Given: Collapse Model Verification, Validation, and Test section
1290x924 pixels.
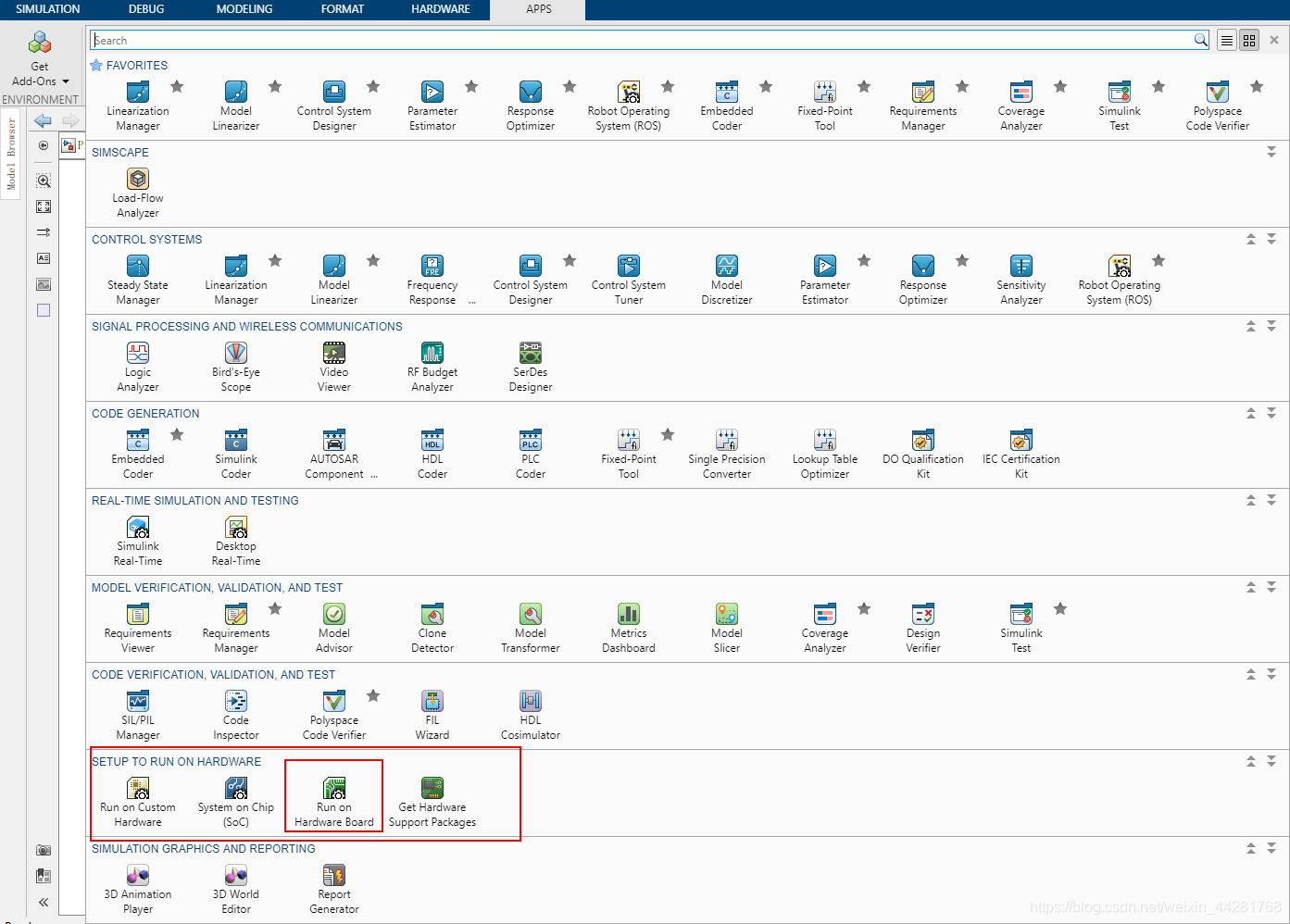Looking at the screenshot, I should tap(1251, 587).
